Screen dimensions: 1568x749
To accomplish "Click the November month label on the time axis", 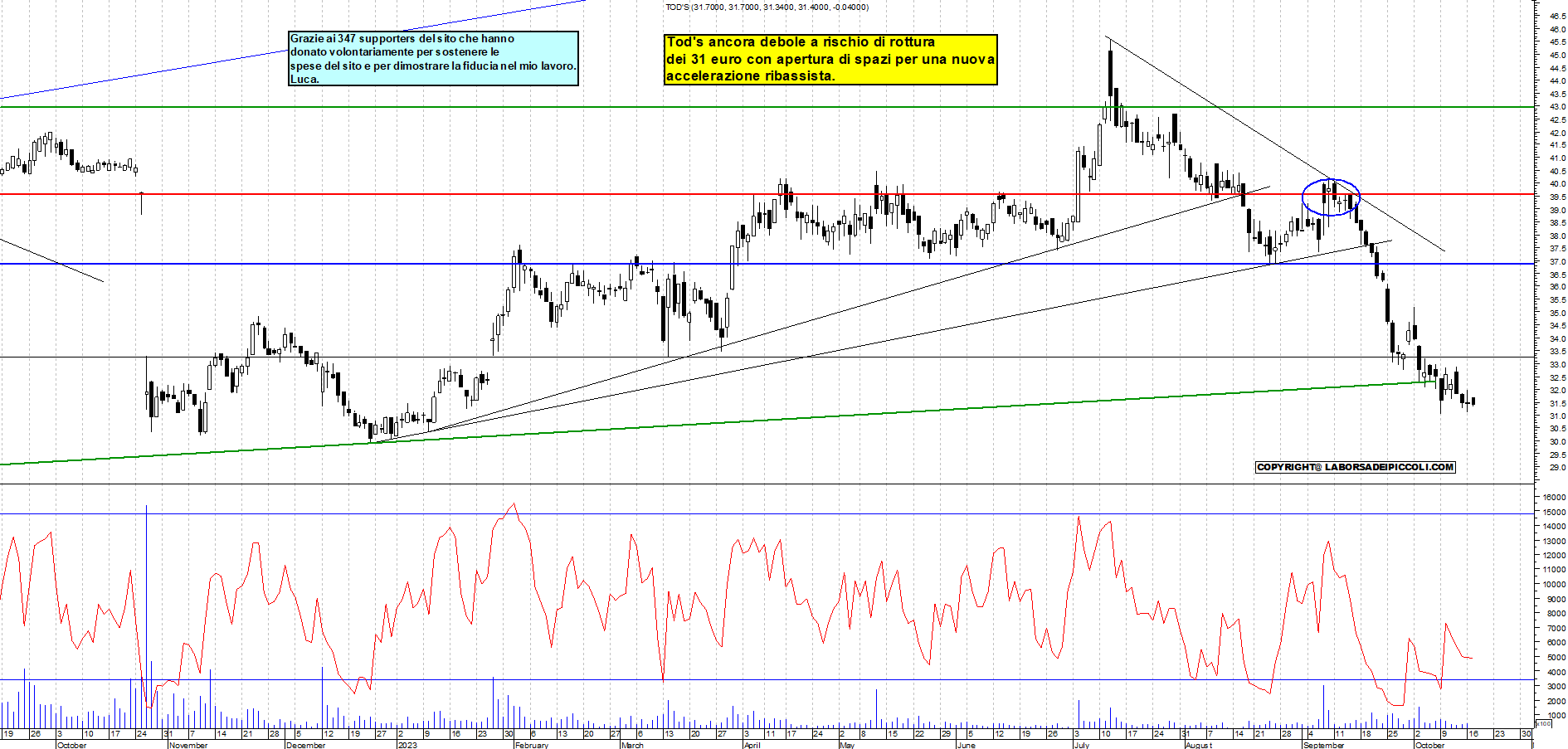I will (188, 745).
